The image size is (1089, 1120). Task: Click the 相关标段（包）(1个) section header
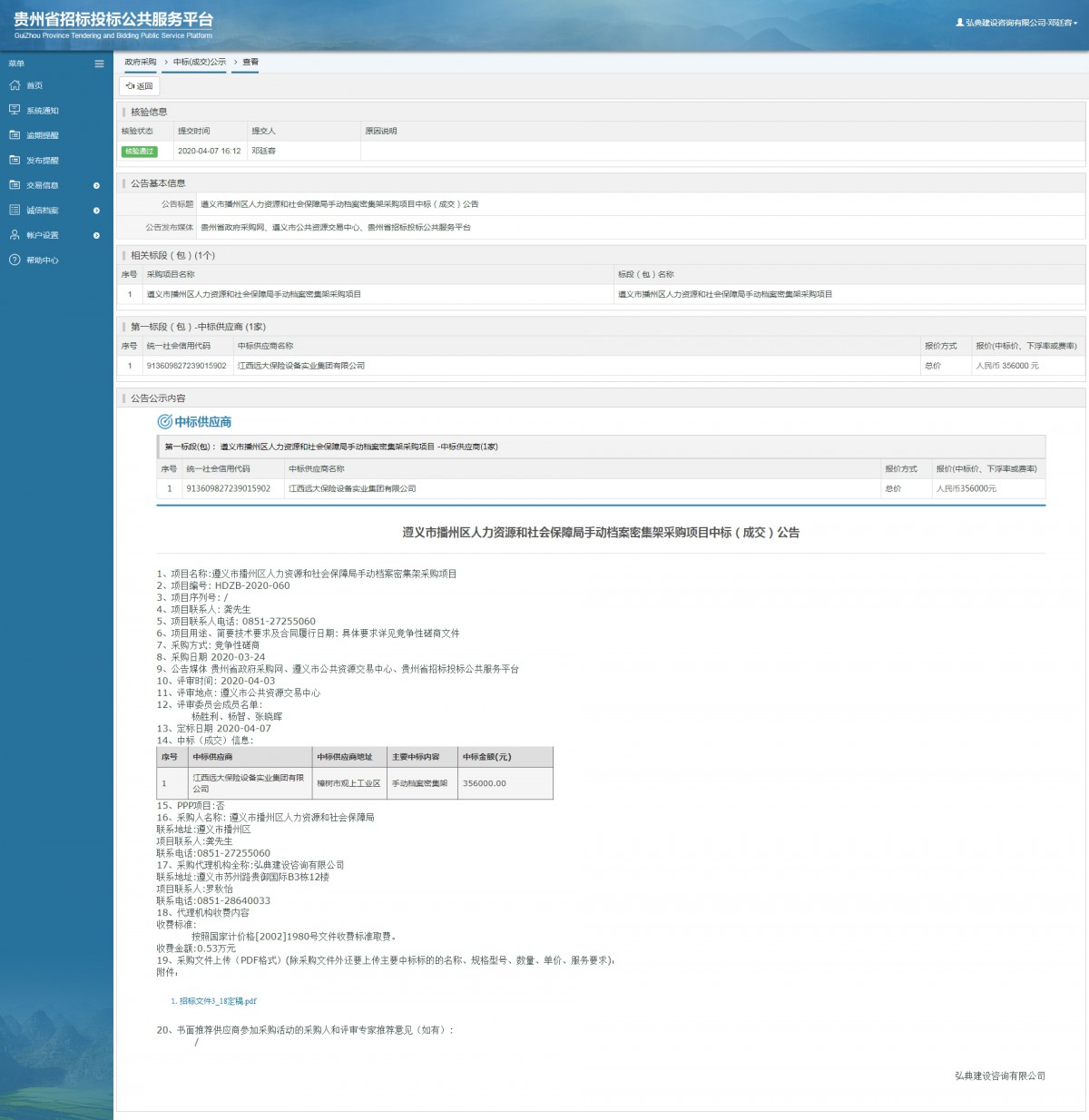tap(172, 255)
